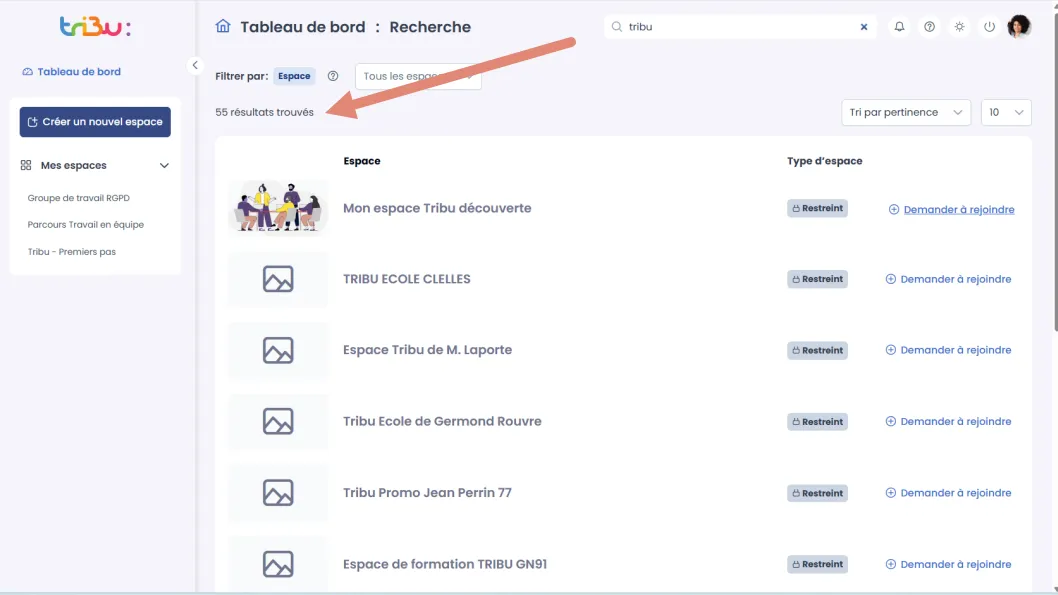Viewport: 1058px width, 595px height.
Task: Click the Recherche breadcrumb title
Action: tap(430, 27)
